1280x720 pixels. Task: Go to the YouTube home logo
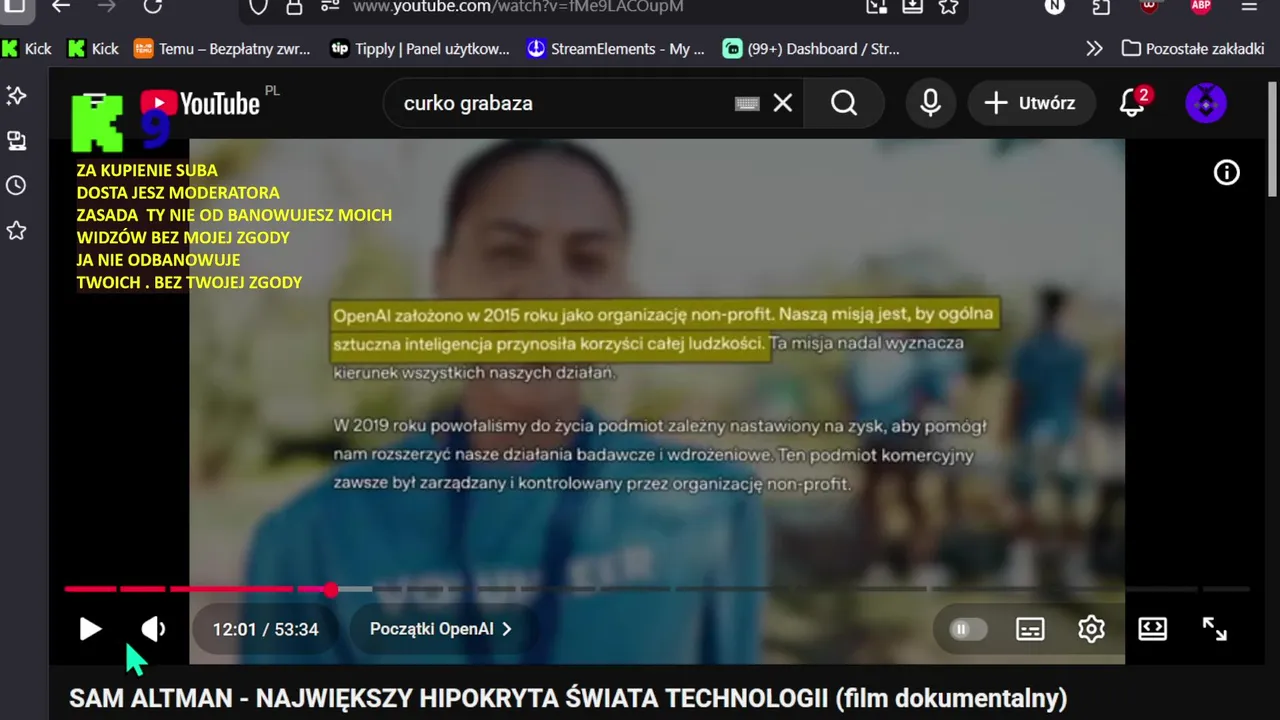point(200,103)
